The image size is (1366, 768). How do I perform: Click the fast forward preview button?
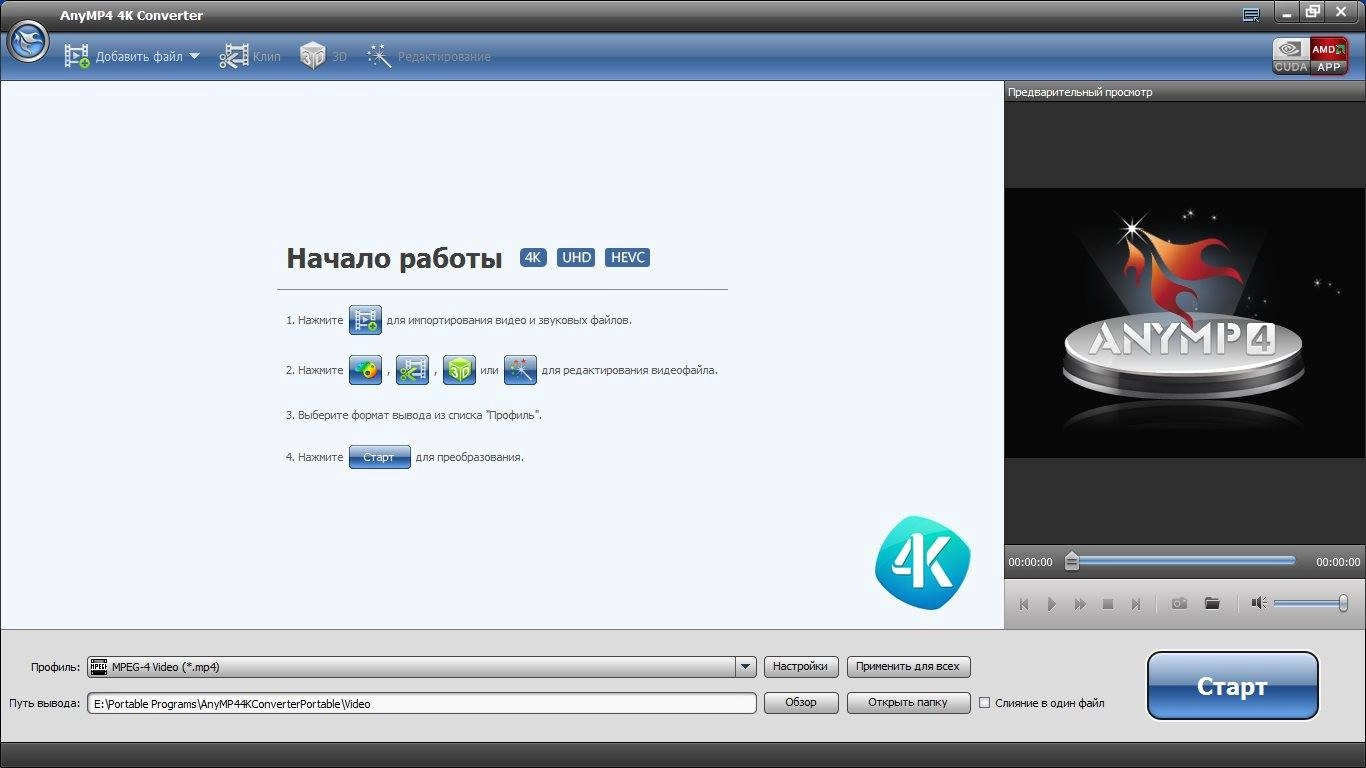tap(1080, 604)
